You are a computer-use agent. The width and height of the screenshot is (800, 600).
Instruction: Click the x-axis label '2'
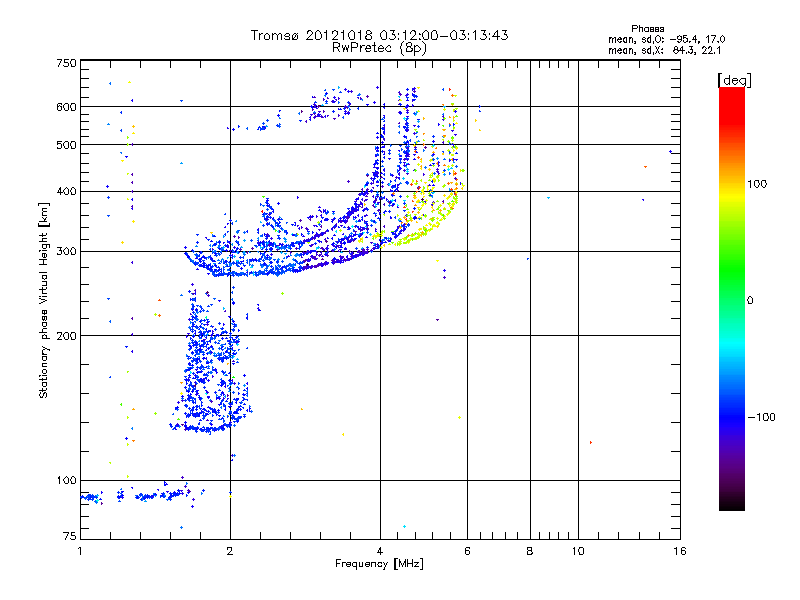(x=230, y=551)
